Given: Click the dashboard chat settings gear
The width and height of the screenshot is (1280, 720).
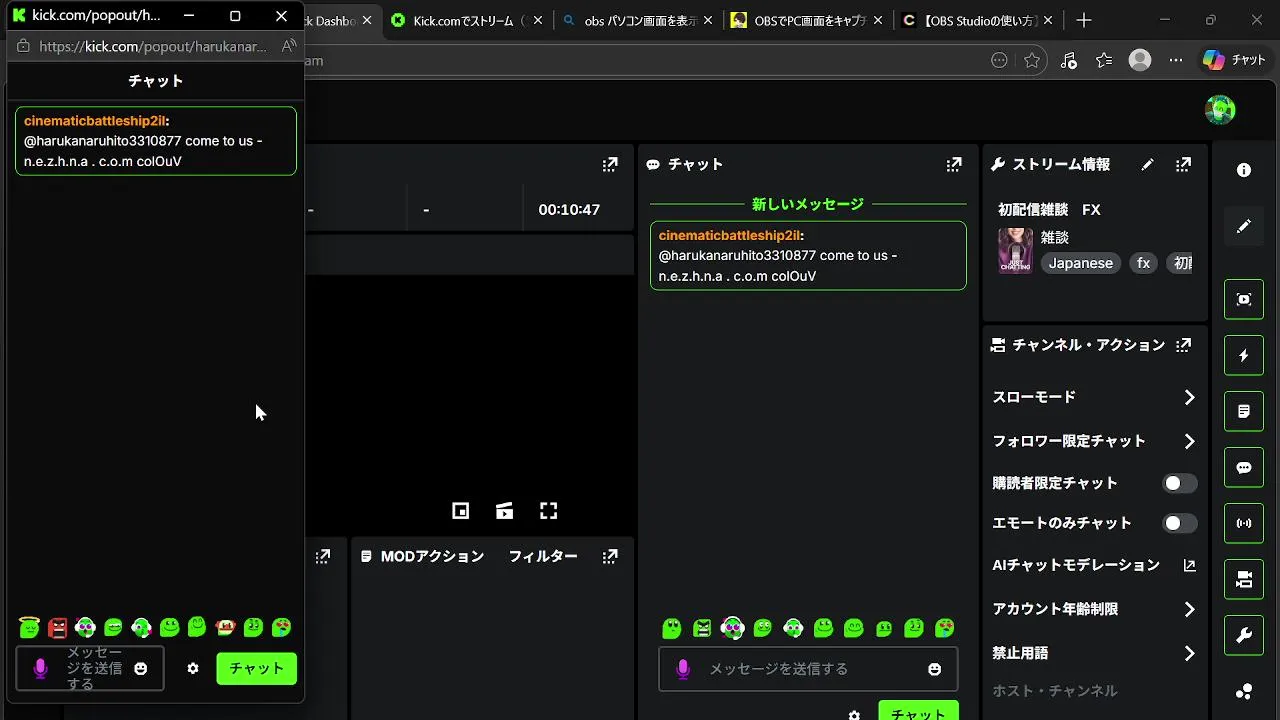Looking at the screenshot, I should (x=854, y=715).
